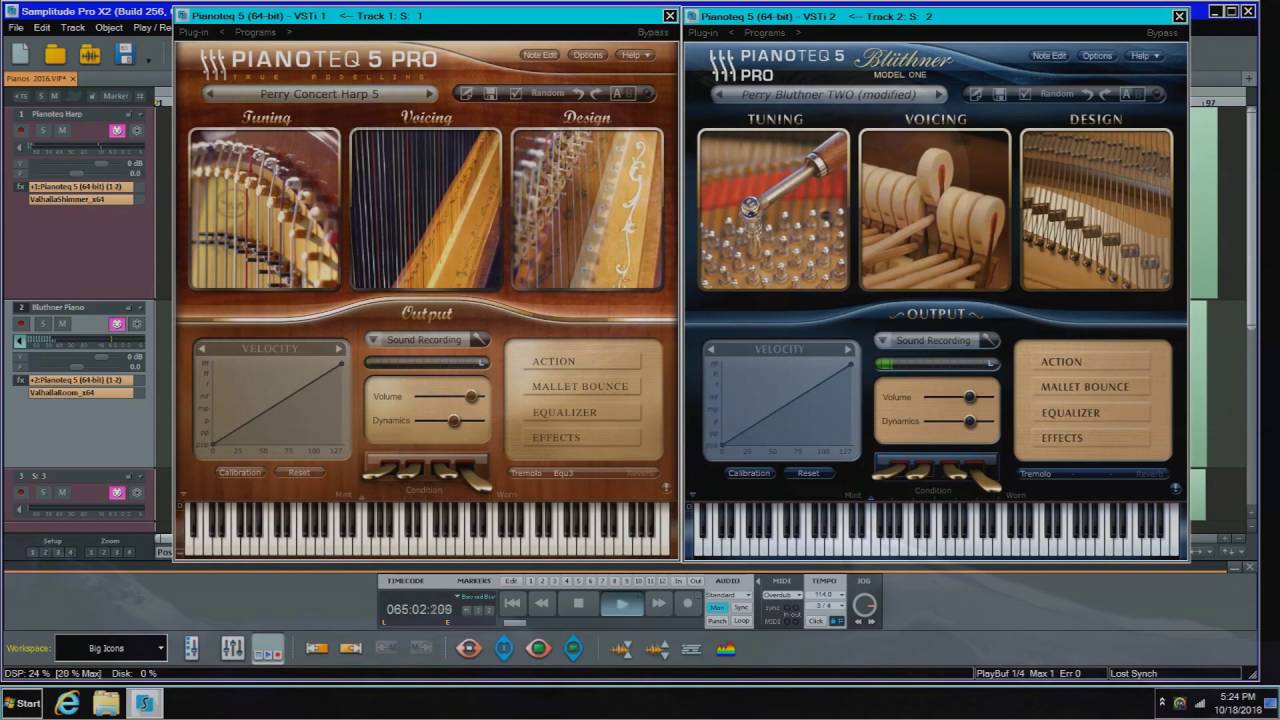Open File Explorer from the taskbar
1280x720 pixels.
click(x=106, y=703)
